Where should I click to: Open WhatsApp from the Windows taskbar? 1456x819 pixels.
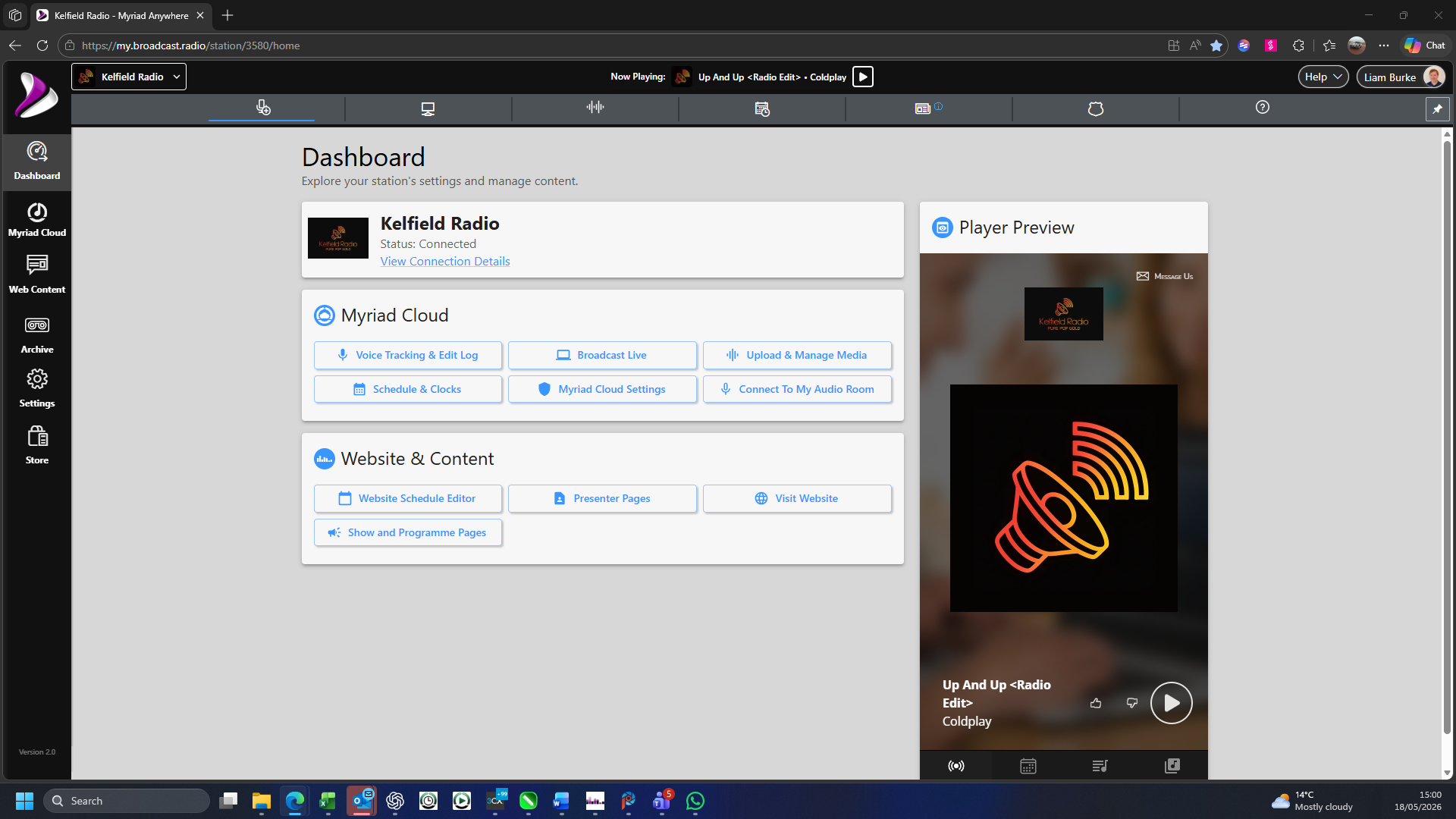point(695,801)
